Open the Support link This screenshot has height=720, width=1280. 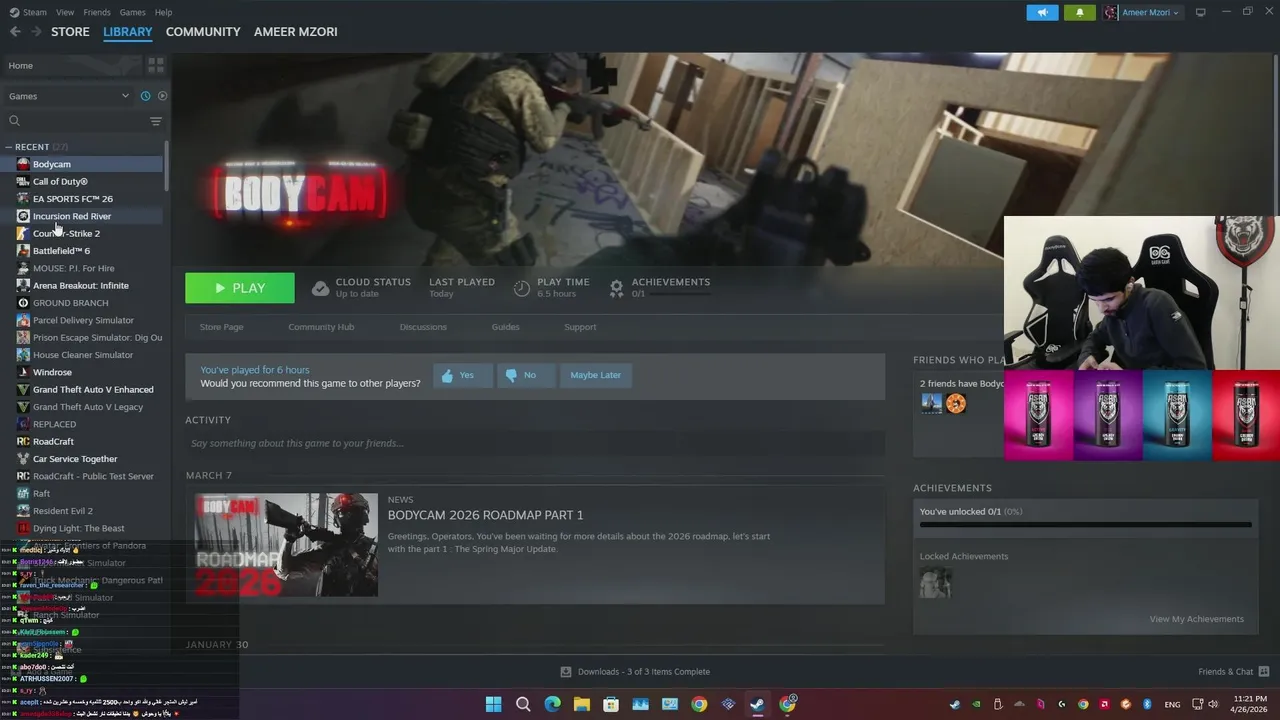(x=580, y=327)
